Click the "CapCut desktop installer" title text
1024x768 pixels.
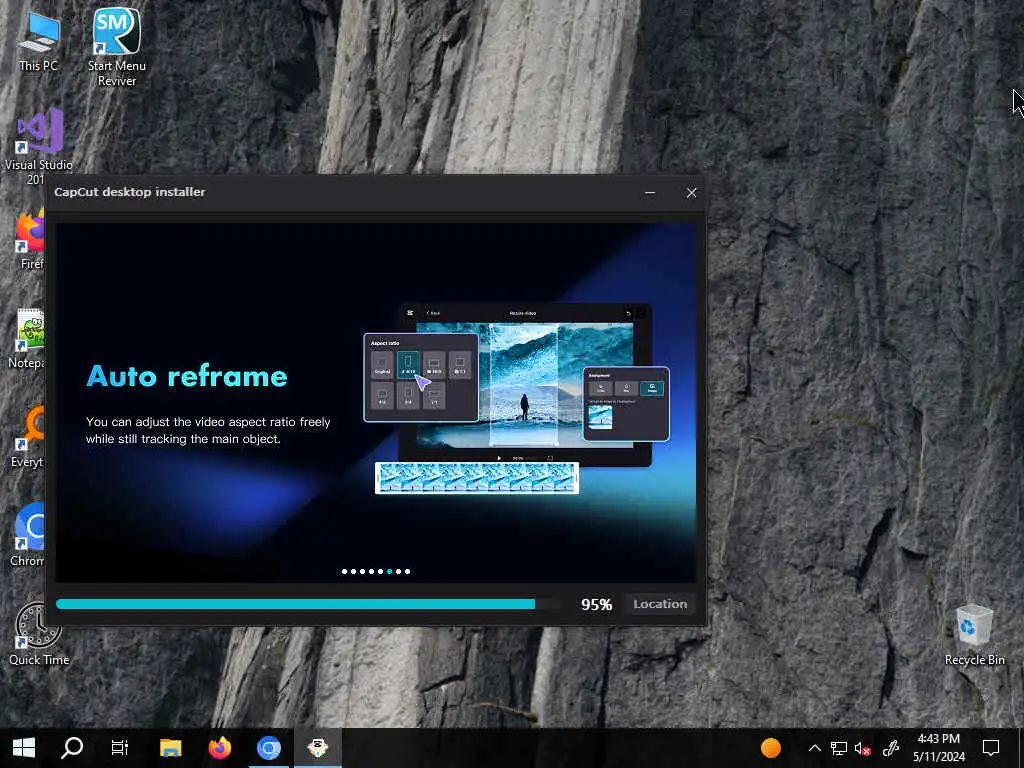(129, 192)
